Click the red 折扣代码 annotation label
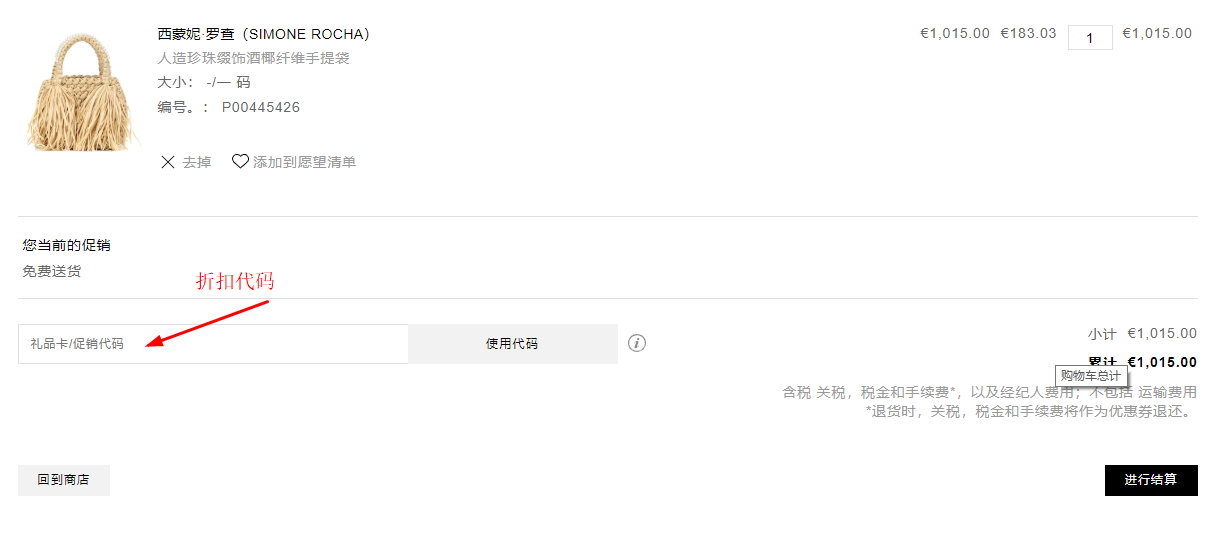This screenshot has height=544, width=1207. [x=235, y=282]
